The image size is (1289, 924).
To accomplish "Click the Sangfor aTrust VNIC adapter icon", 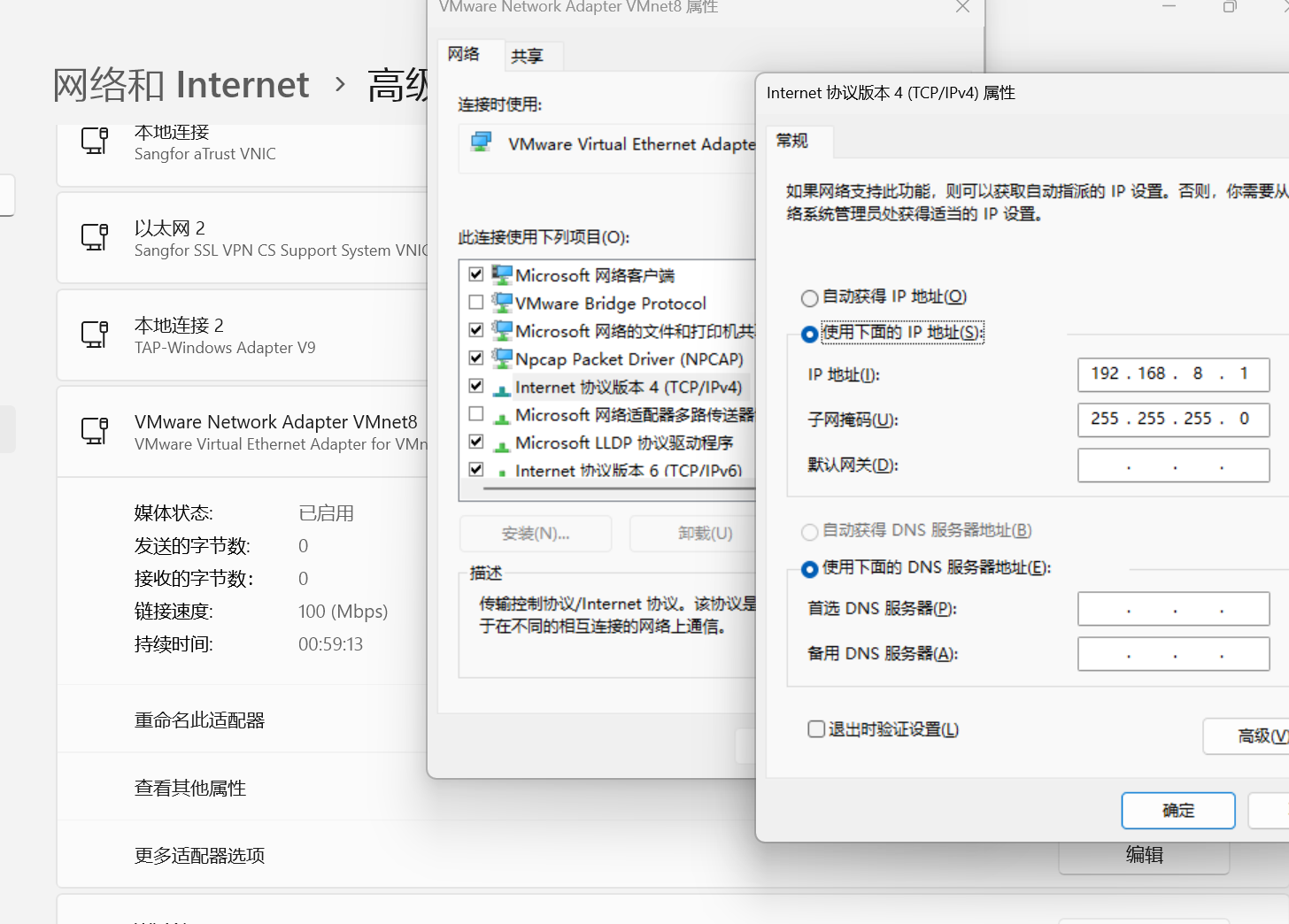I will coord(95,140).
